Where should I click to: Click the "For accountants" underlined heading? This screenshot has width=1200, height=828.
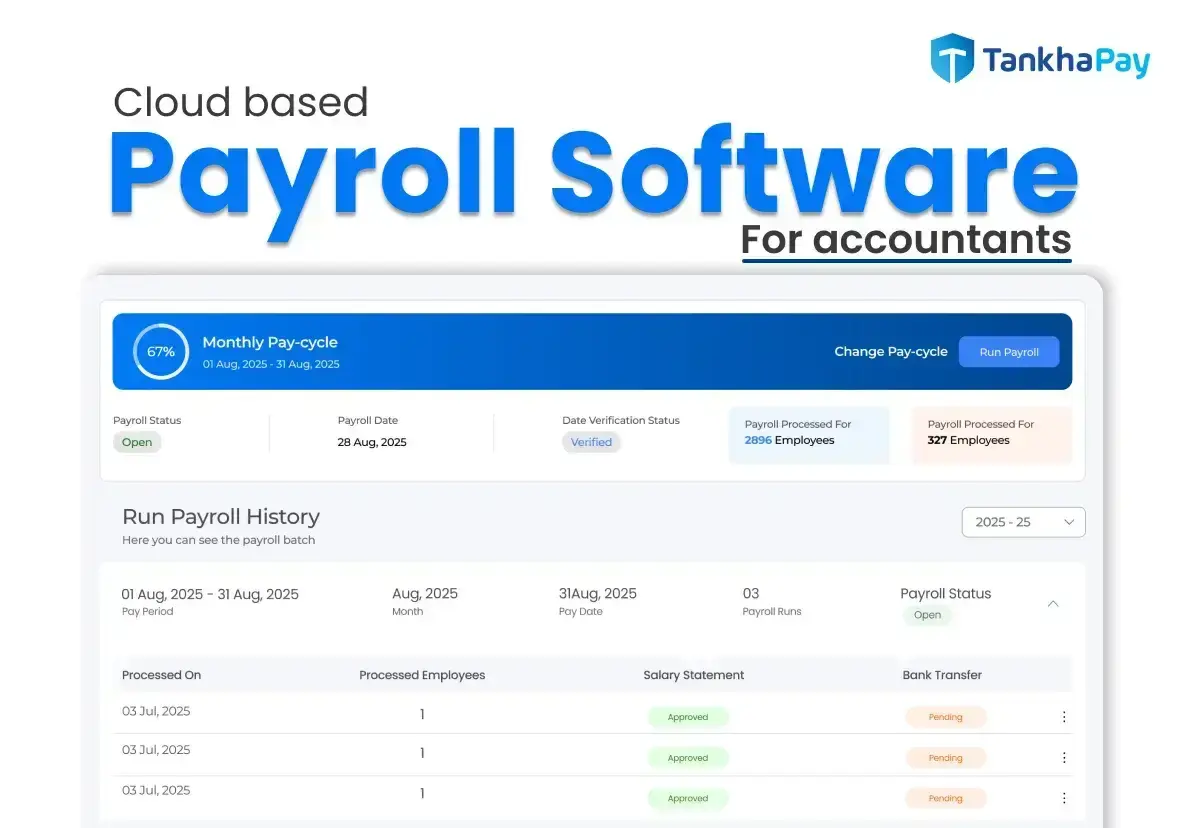[906, 240]
